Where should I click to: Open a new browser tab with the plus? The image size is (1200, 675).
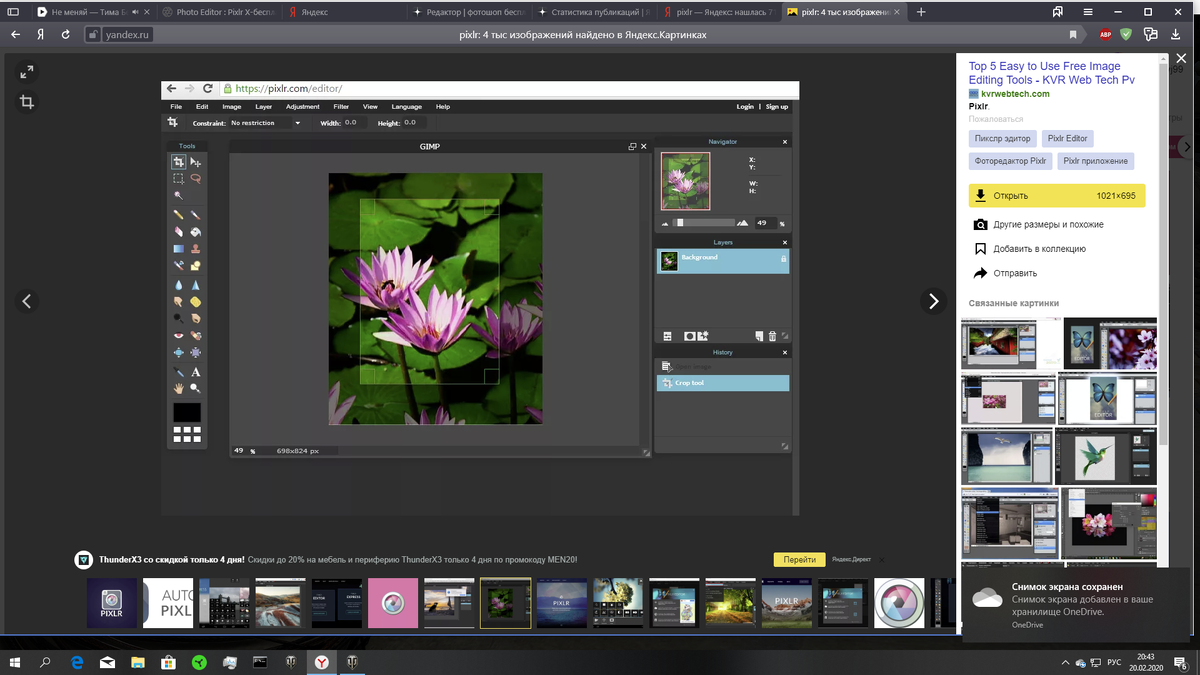[921, 12]
